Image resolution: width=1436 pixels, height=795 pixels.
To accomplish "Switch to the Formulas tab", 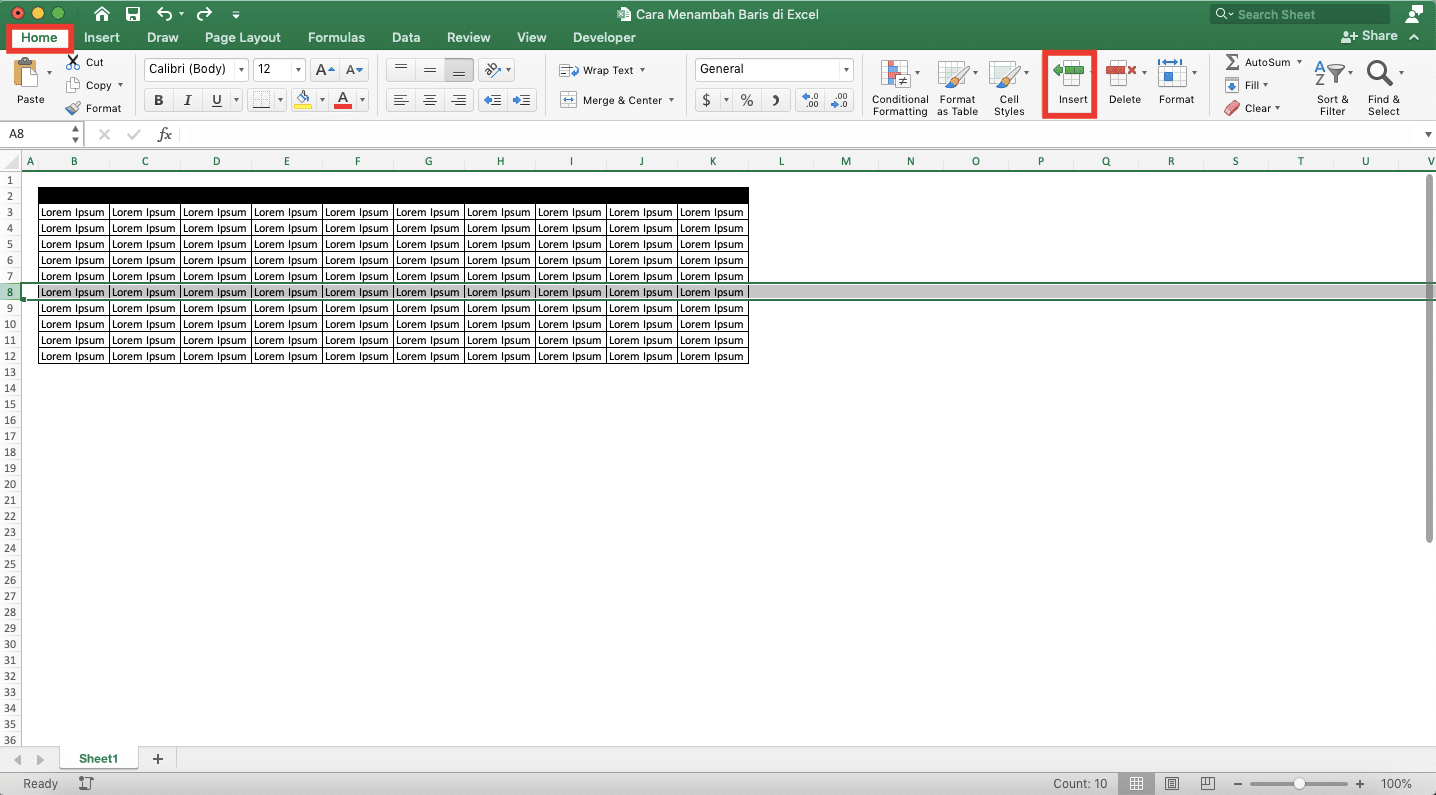I will click(336, 37).
